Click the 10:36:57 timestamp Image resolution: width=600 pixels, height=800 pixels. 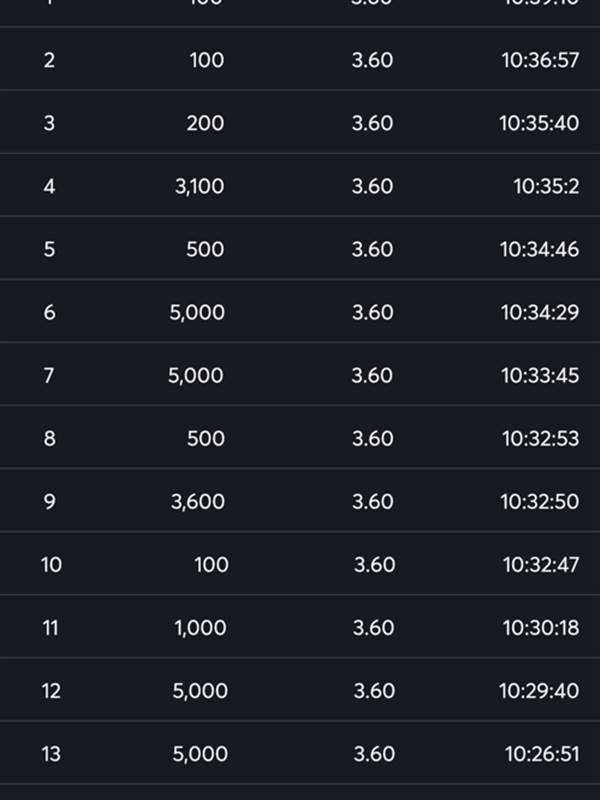click(540, 60)
